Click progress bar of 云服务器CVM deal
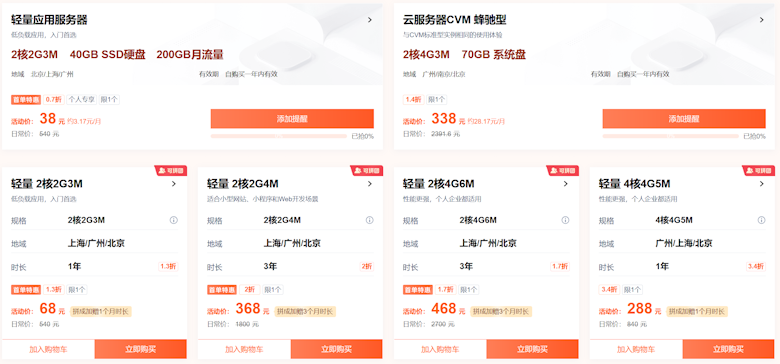This screenshot has width=780, height=364. click(671, 136)
